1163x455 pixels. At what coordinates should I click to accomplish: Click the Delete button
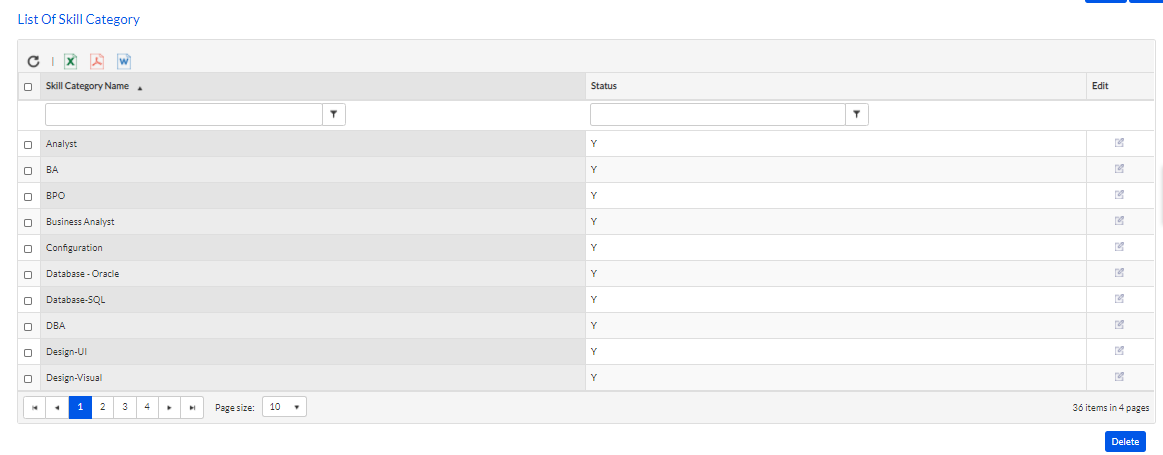point(1125,442)
